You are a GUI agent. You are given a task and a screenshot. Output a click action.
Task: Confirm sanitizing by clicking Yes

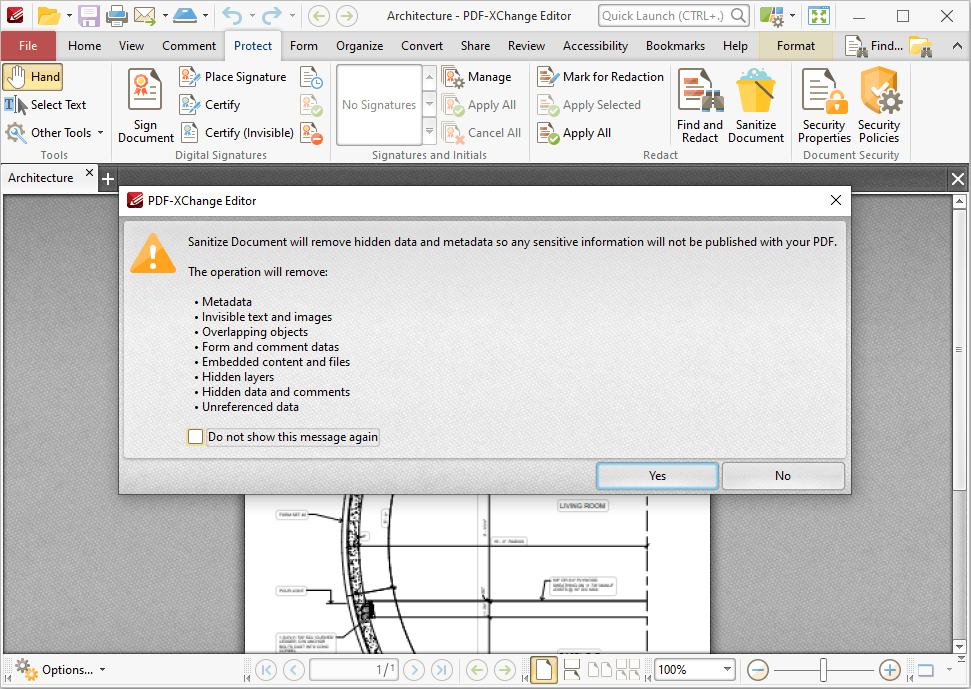[657, 475]
